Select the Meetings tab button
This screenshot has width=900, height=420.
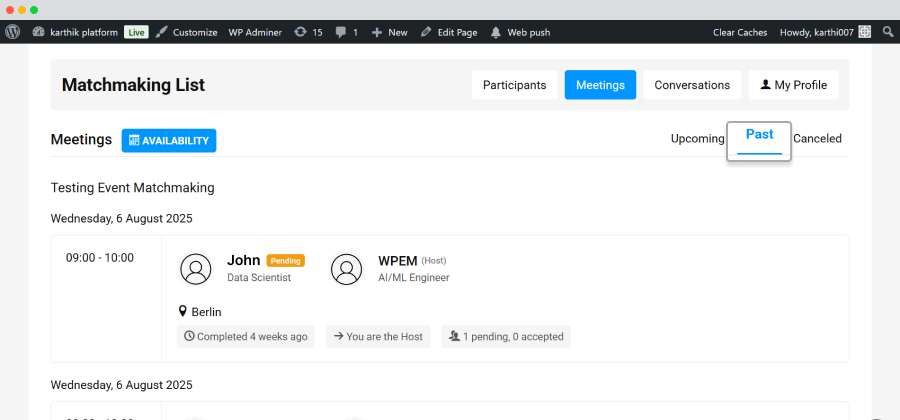600,85
